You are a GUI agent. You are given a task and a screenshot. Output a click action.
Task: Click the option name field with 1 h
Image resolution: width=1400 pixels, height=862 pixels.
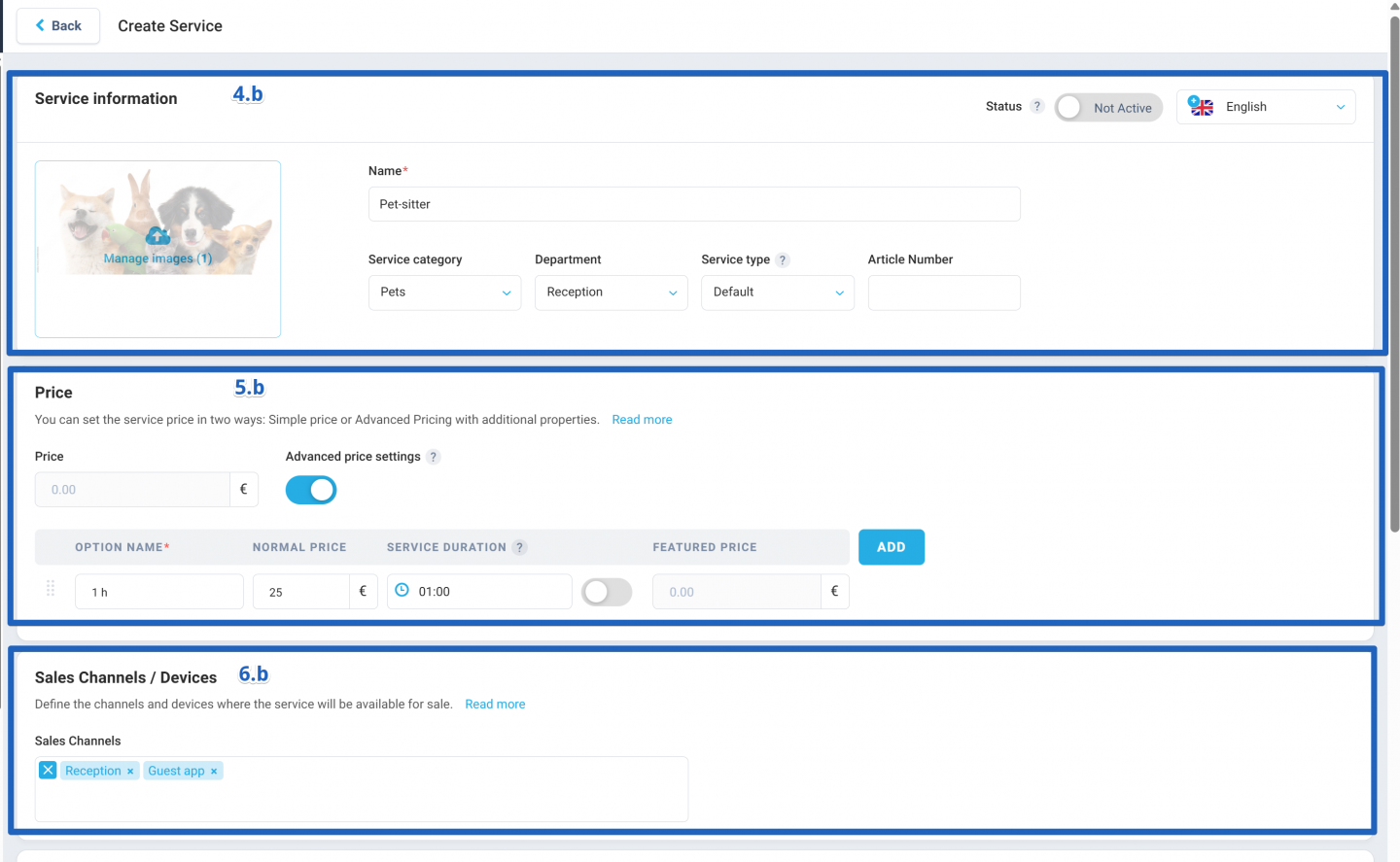[x=159, y=592]
